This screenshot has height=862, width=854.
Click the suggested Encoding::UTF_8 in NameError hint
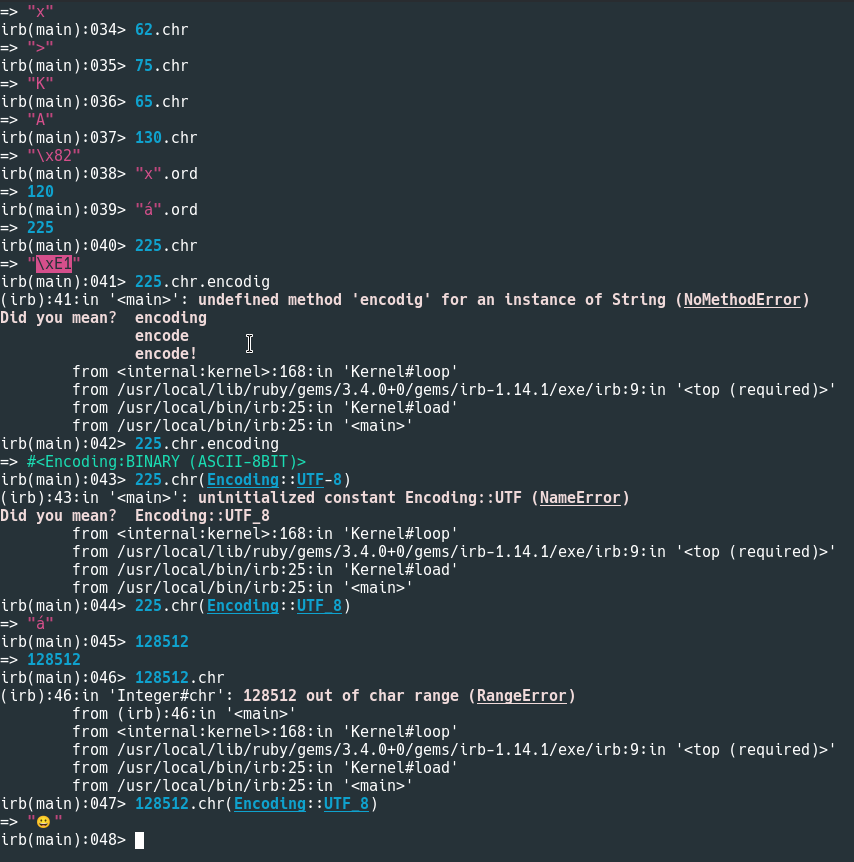pyautogui.click(x=202, y=516)
